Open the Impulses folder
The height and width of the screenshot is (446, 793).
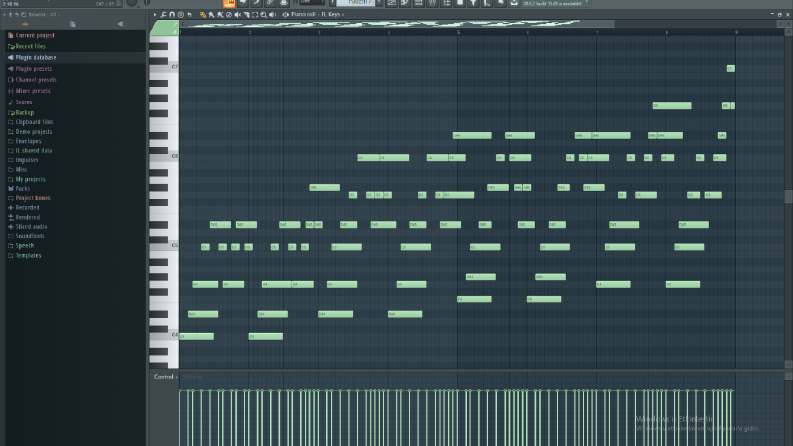(27, 160)
